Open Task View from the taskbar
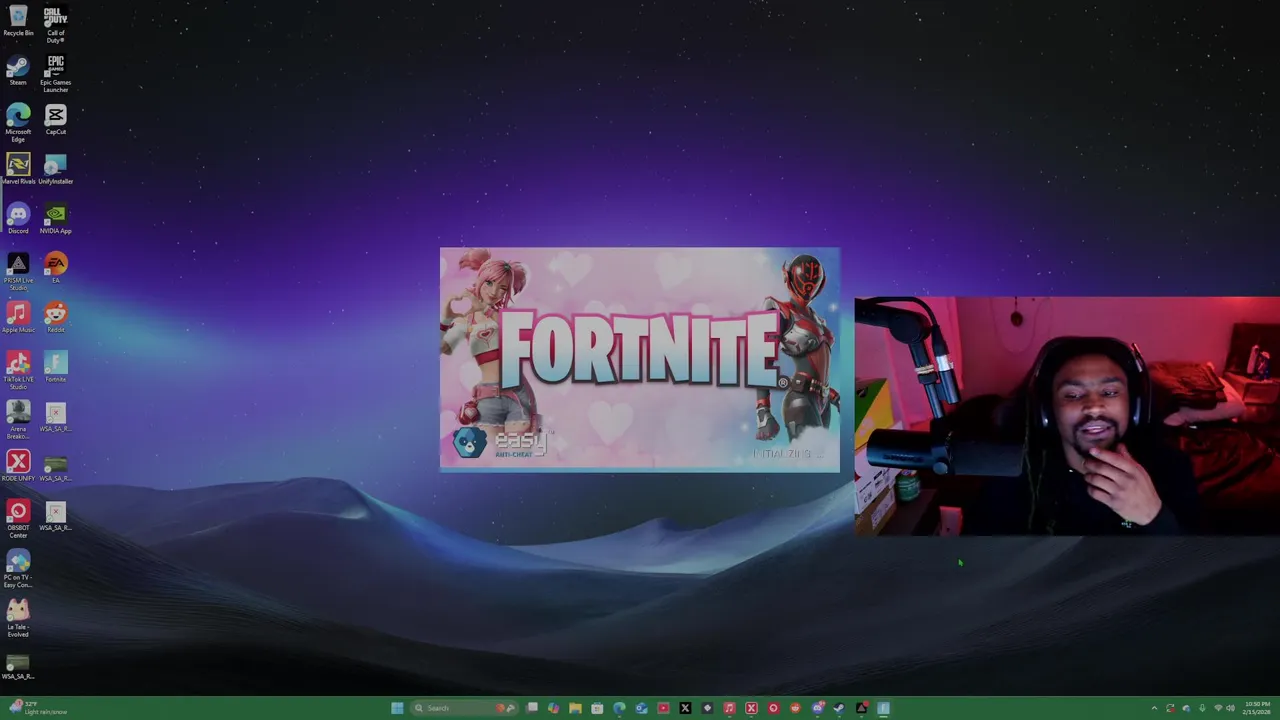 [x=532, y=708]
